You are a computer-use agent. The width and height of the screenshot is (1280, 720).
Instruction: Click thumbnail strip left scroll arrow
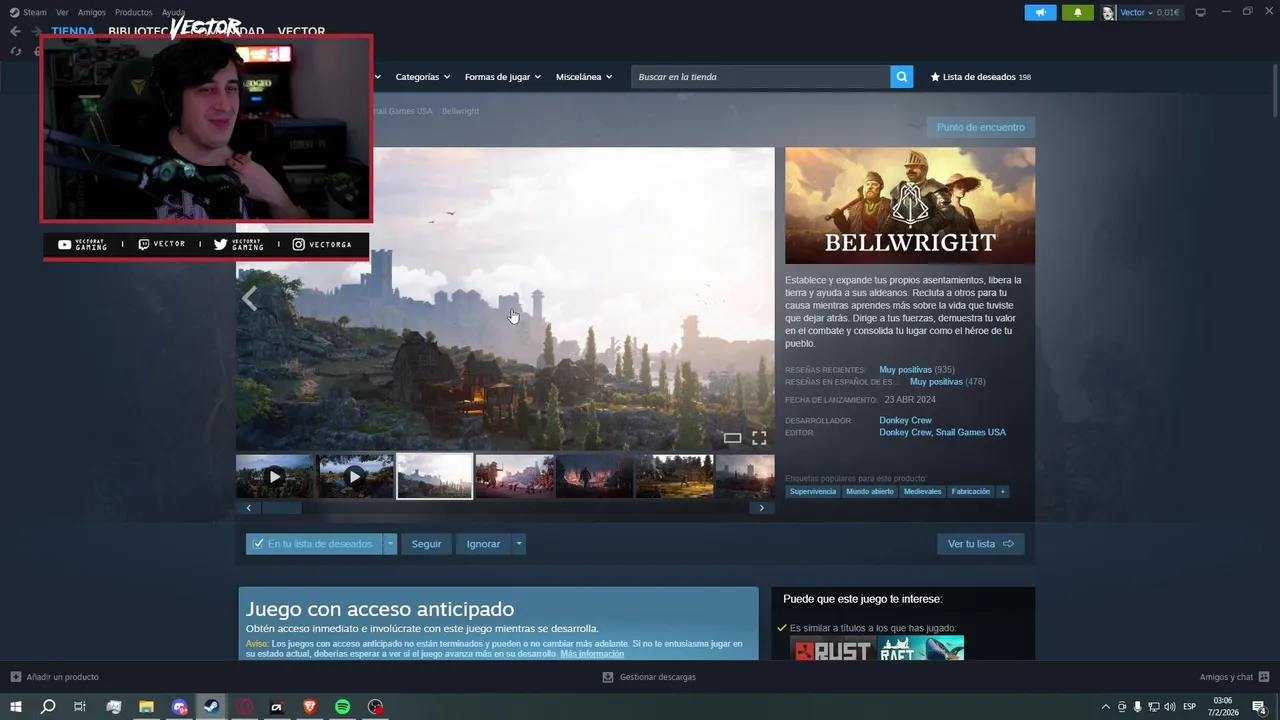(248, 508)
